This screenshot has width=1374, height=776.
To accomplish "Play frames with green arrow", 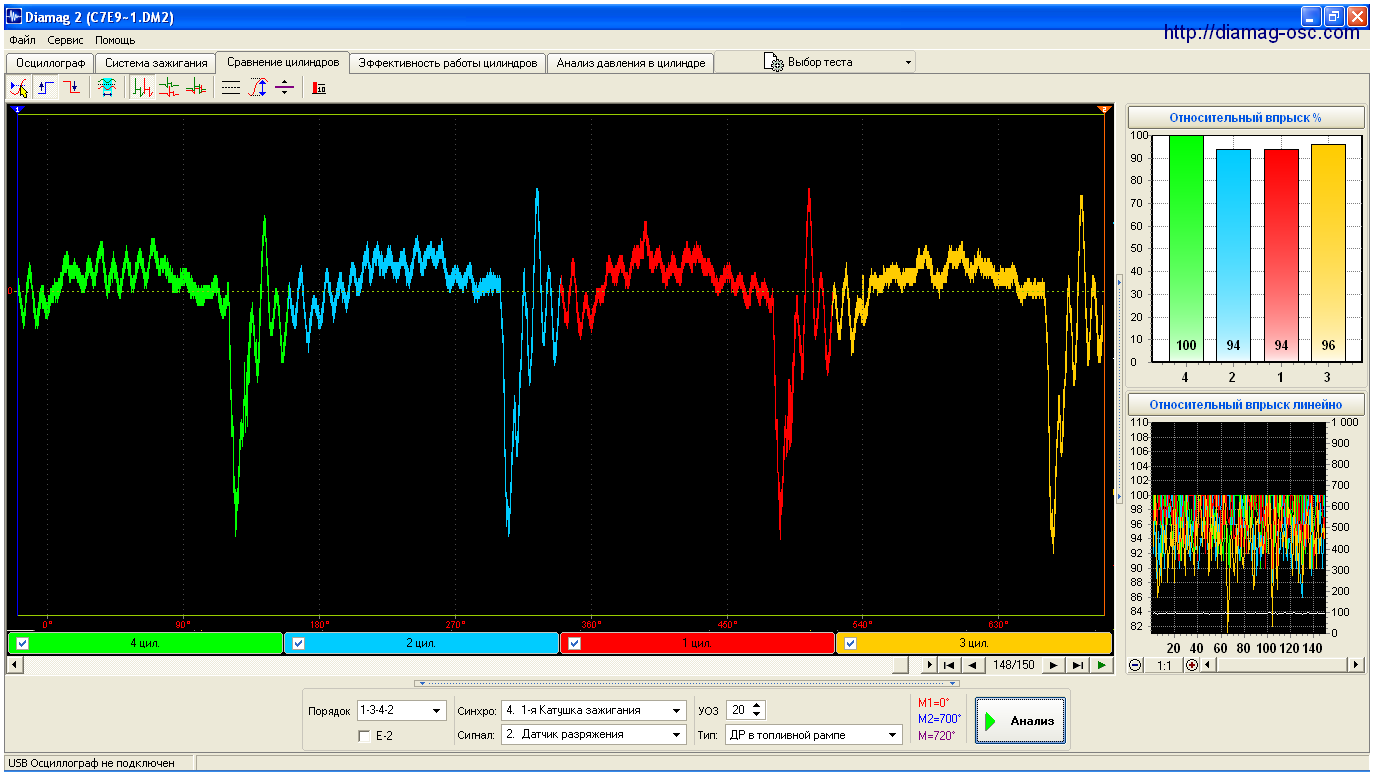I will point(1101,665).
